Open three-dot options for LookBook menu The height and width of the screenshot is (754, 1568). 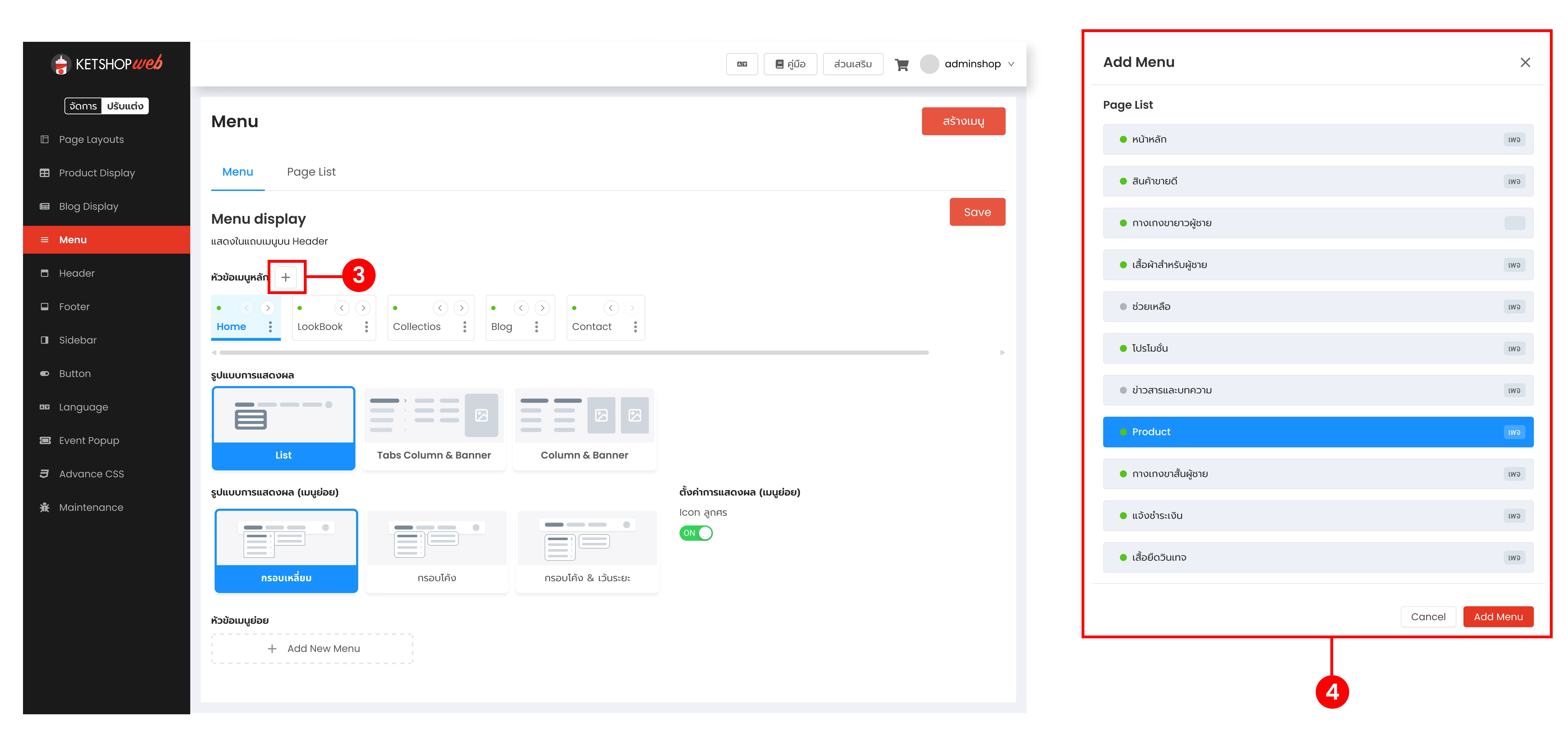click(x=366, y=327)
